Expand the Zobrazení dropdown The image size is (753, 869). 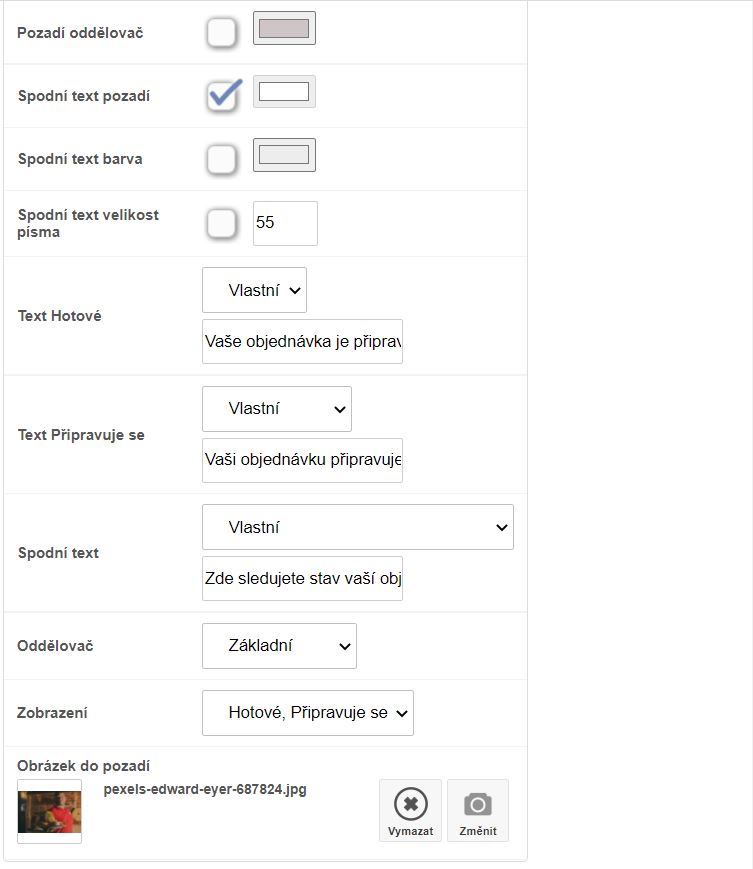308,713
